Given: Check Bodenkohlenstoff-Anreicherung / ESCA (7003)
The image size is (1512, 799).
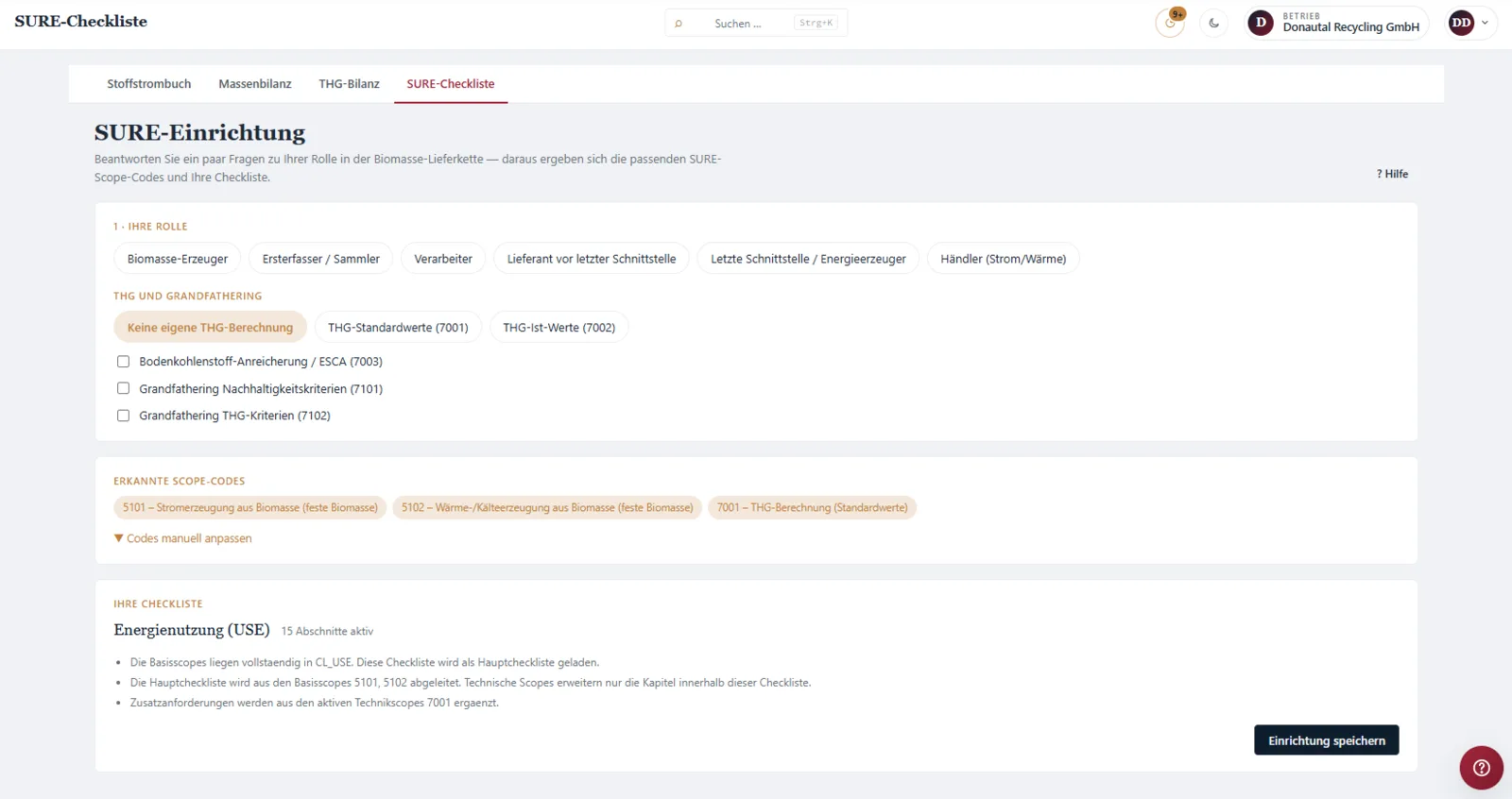Looking at the screenshot, I should pos(123,362).
